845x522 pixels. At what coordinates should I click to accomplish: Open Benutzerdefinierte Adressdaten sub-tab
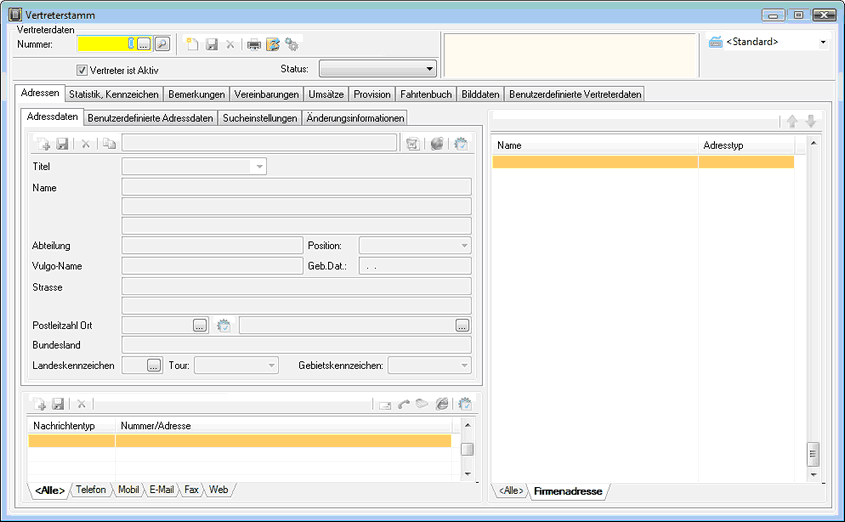coord(150,118)
